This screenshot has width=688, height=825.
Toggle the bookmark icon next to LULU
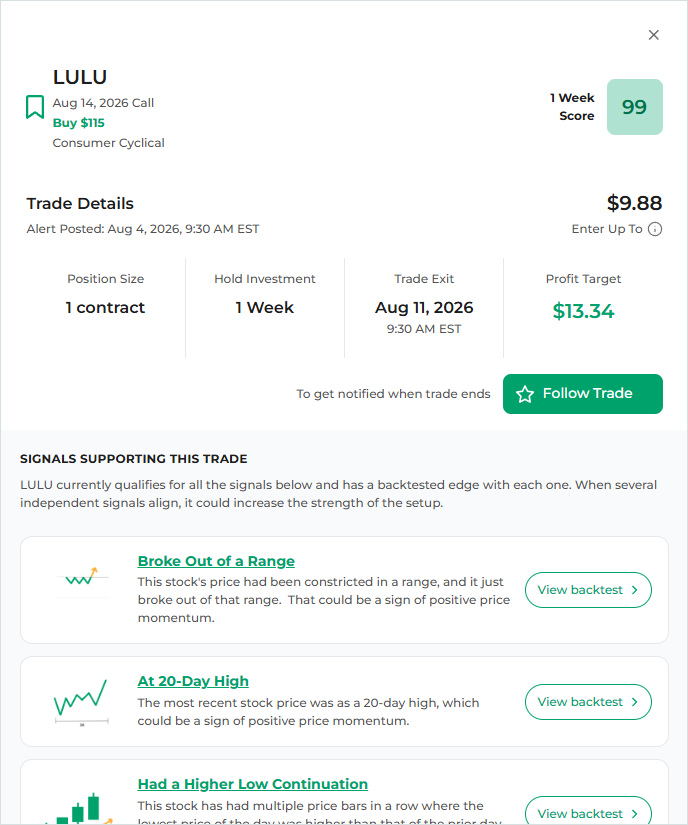click(x=35, y=107)
